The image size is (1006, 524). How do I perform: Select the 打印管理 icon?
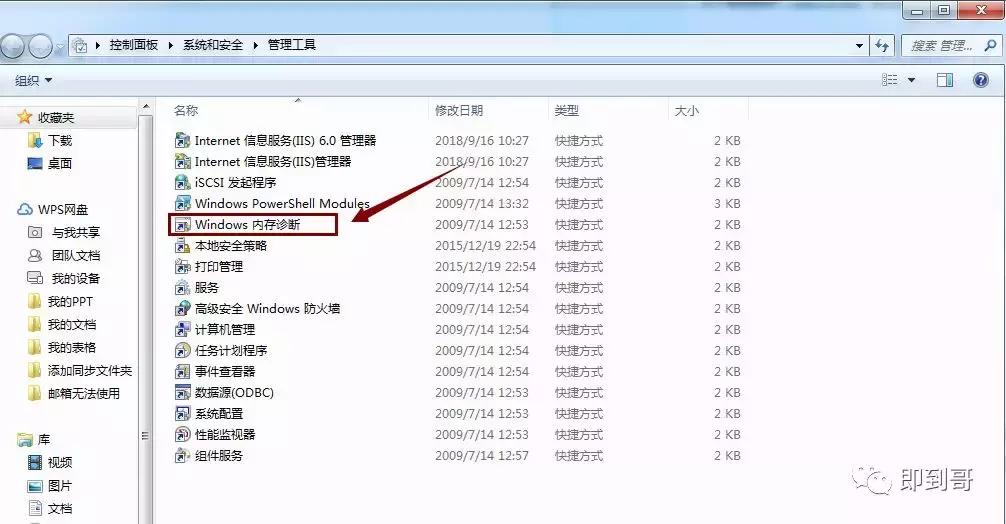[x=183, y=267]
